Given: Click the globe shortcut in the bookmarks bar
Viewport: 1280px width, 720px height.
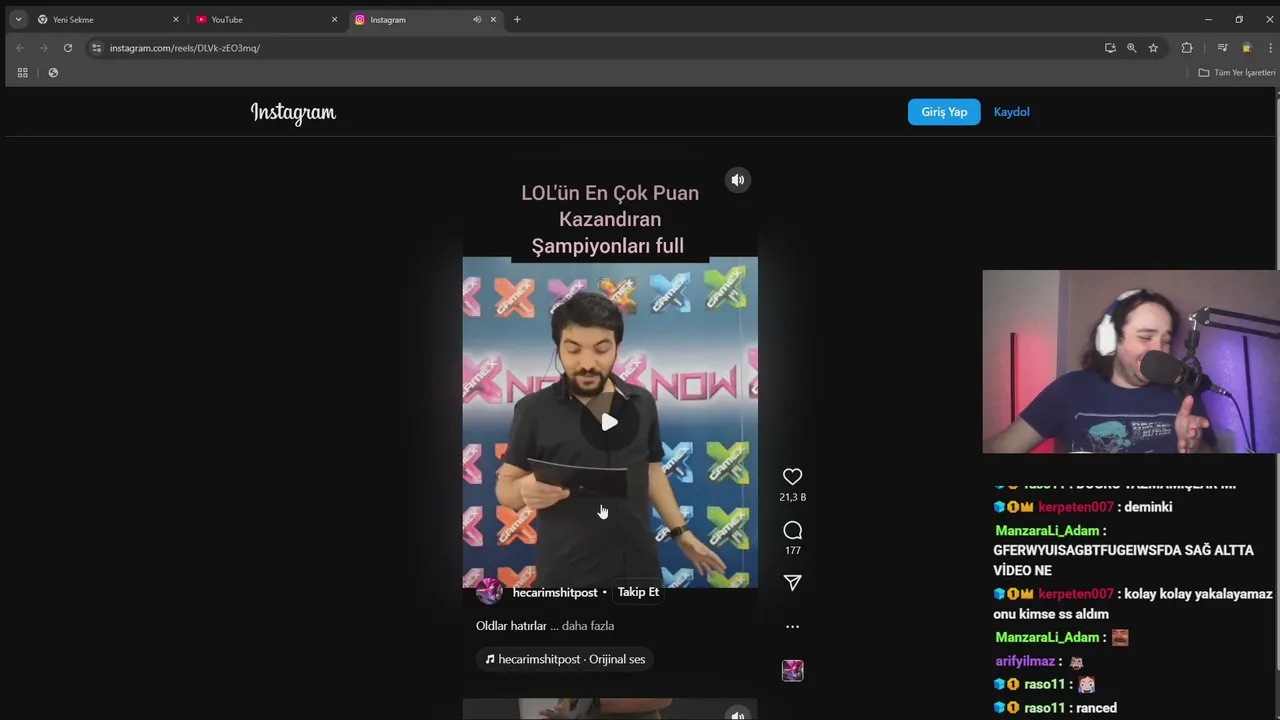Looking at the screenshot, I should 53,72.
